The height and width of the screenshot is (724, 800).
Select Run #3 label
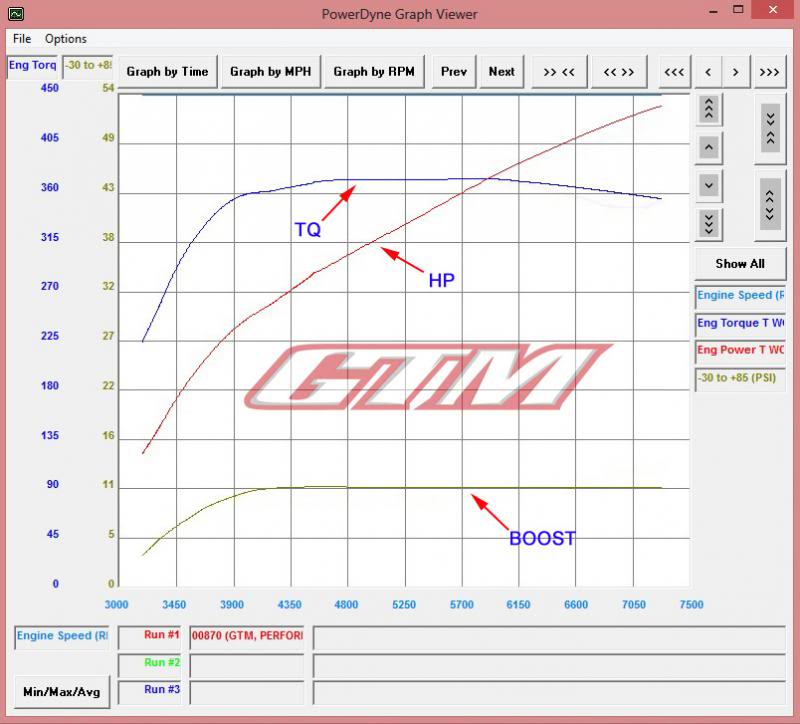pyautogui.click(x=149, y=691)
